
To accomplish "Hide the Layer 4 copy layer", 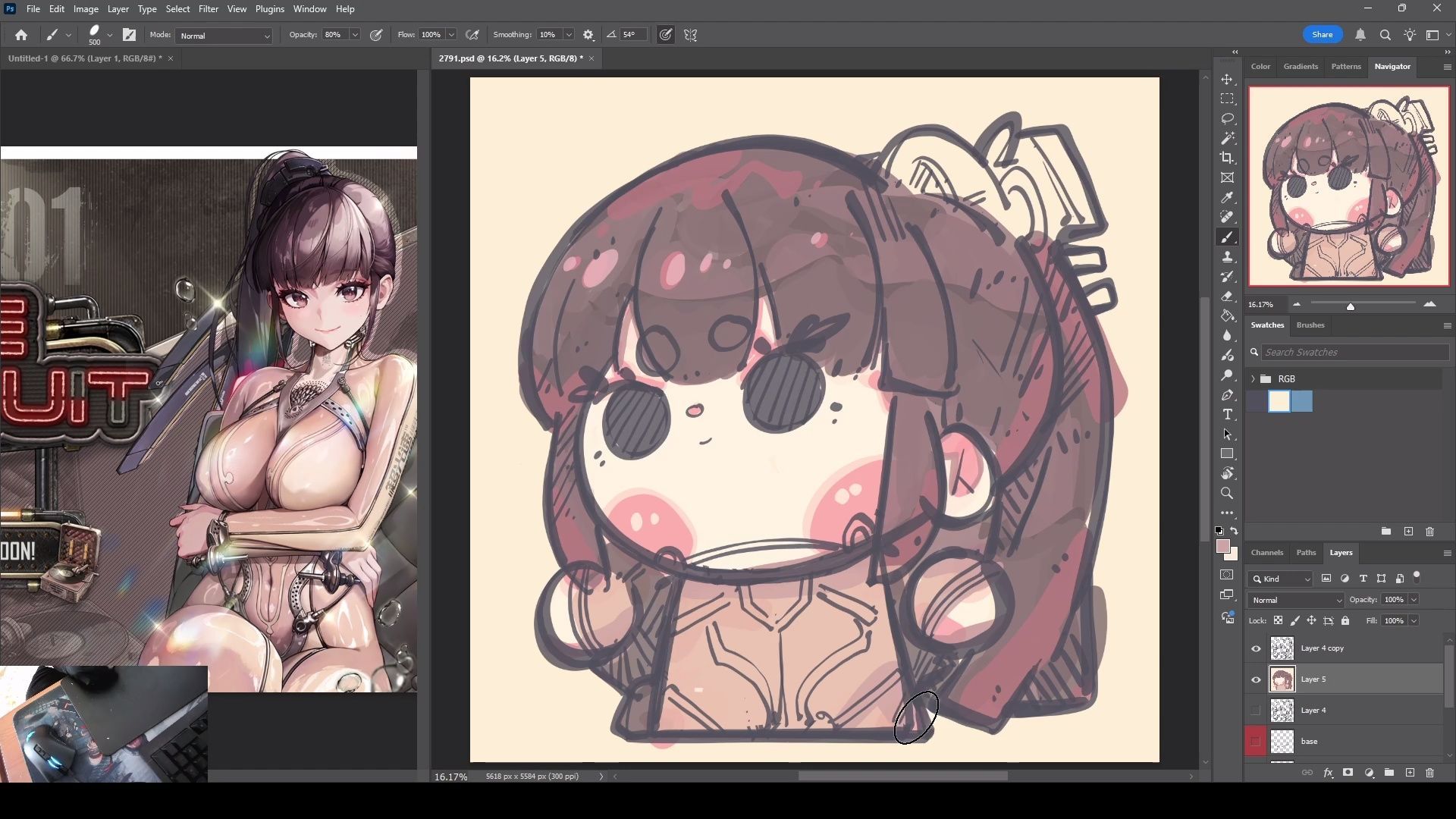I will click(x=1256, y=648).
